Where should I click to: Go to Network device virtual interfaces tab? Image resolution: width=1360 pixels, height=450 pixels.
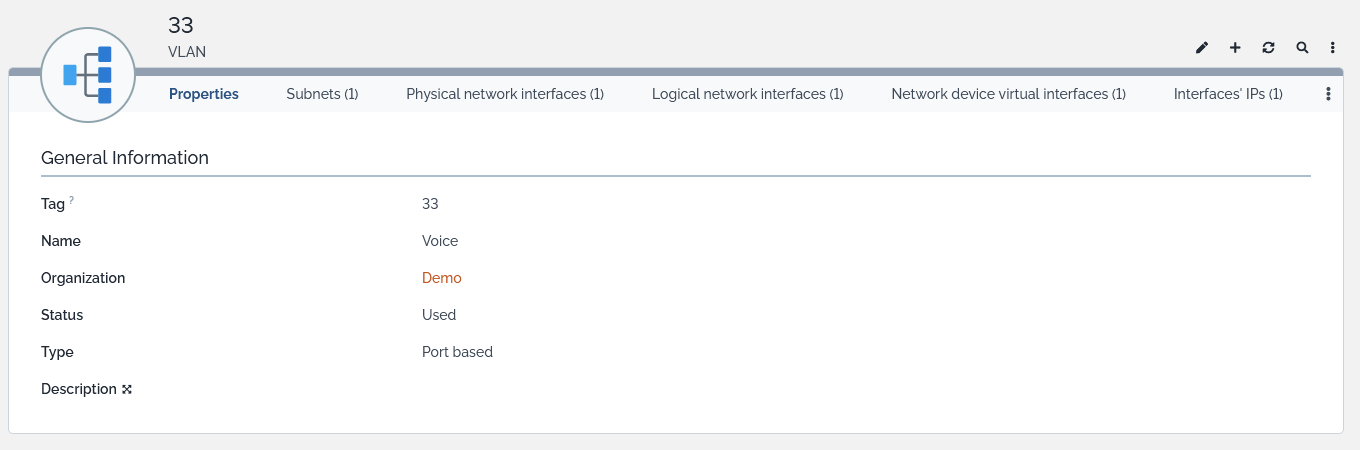[1008, 94]
